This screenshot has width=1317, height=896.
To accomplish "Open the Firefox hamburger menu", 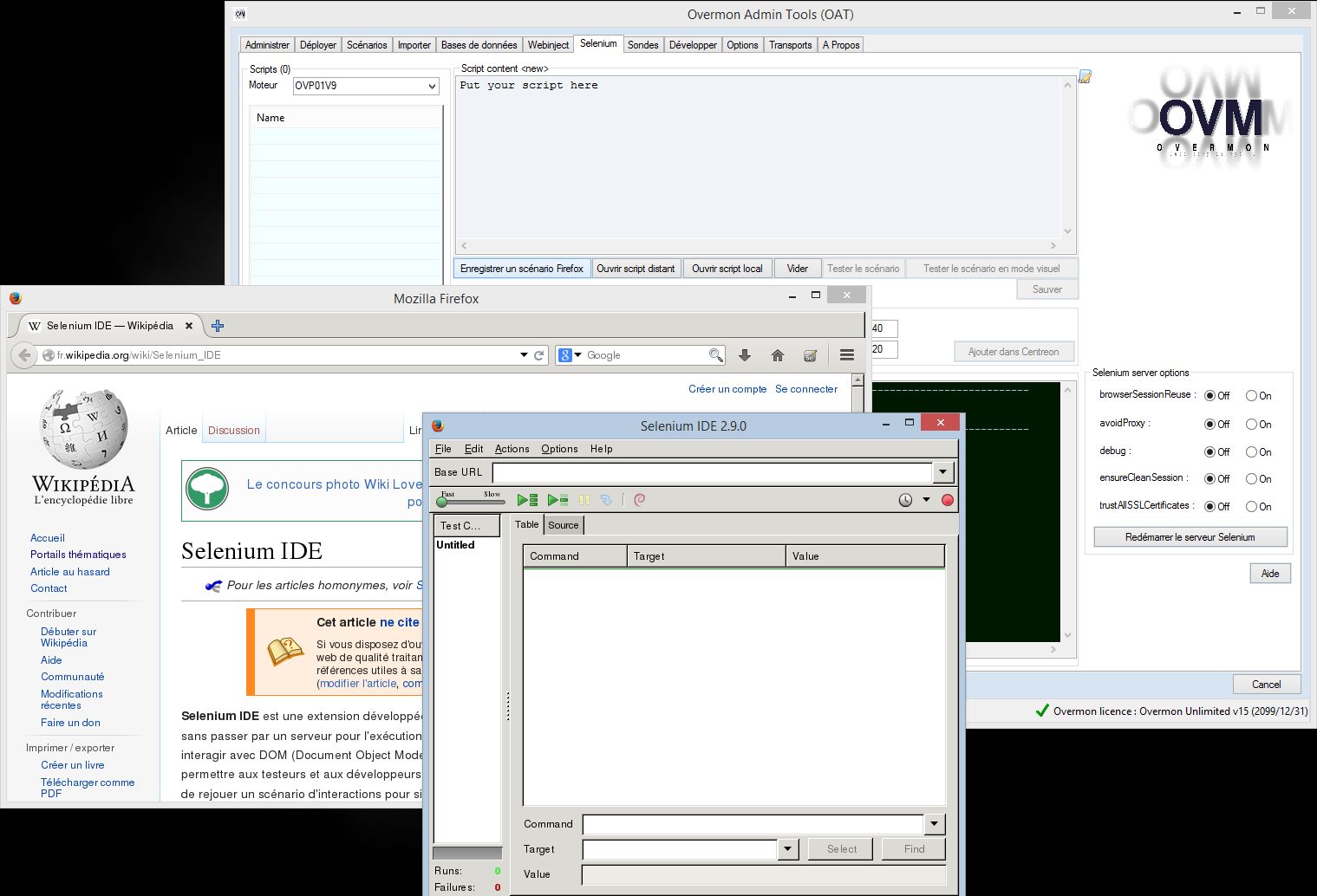I will pyautogui.click(x=847, y=355).
